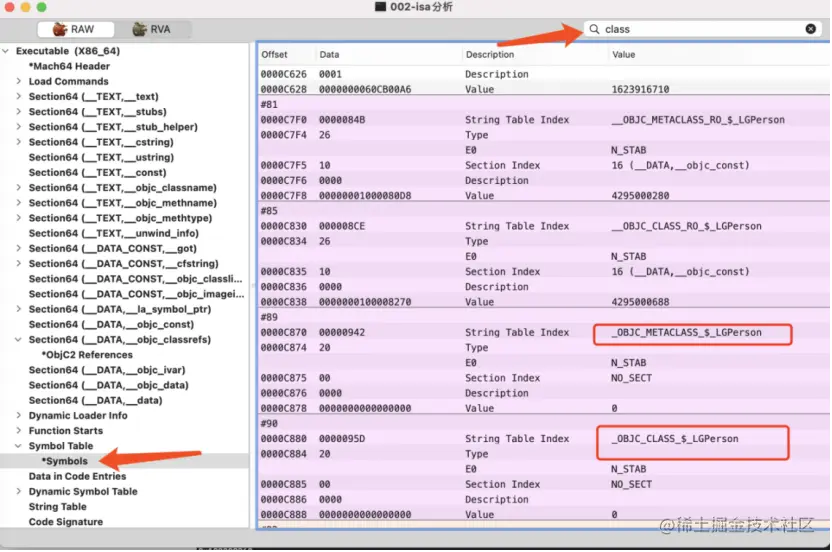Image resolution: width=832 pixels, height=552 pixels.
Task: Click __OBJC_METACLASS_RO_$_LGPerson value cell
Action: (698, 120)
